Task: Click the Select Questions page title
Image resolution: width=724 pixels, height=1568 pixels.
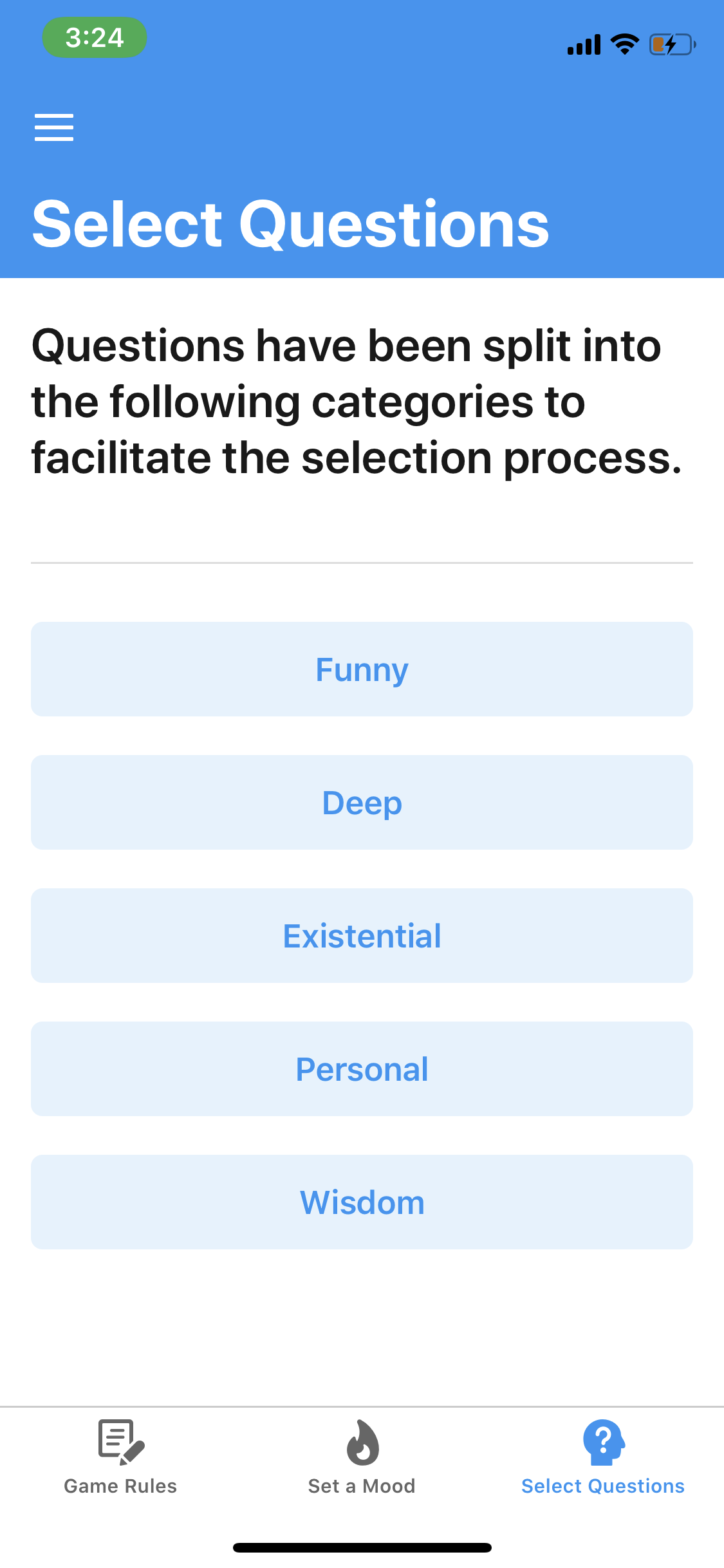Action: pyautogui.click(x=290, y=224)
